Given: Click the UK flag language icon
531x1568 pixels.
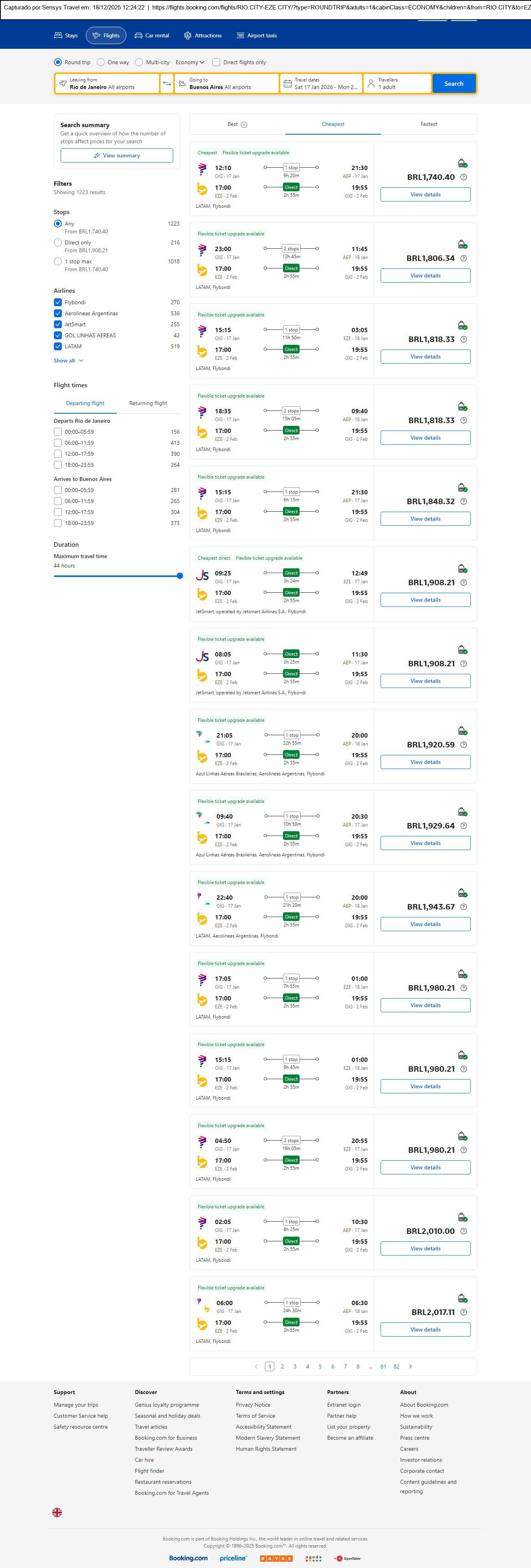Looking at the screenshot, I should [x=57, y=1512].
